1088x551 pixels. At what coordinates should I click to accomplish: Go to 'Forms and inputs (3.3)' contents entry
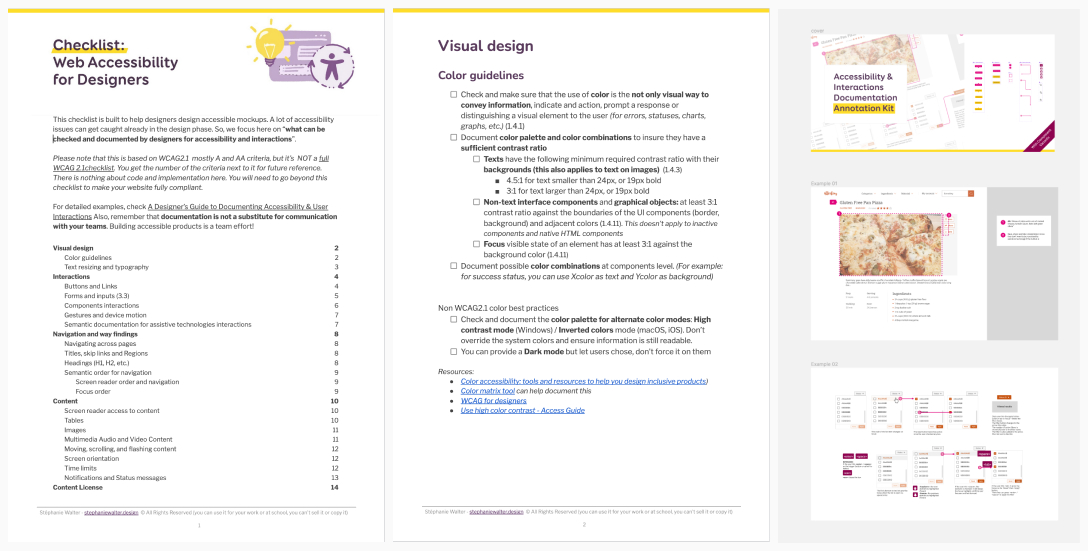(x=96, y=296)
